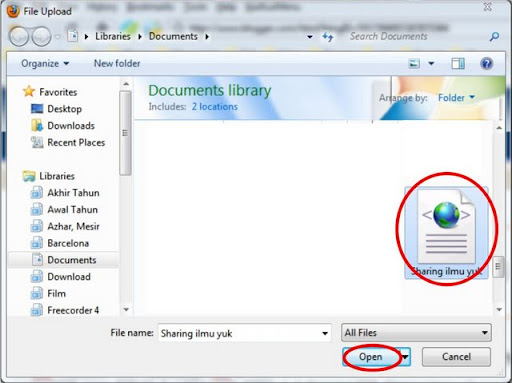Select the Sharing ilmu yuk file

(446, 232)
